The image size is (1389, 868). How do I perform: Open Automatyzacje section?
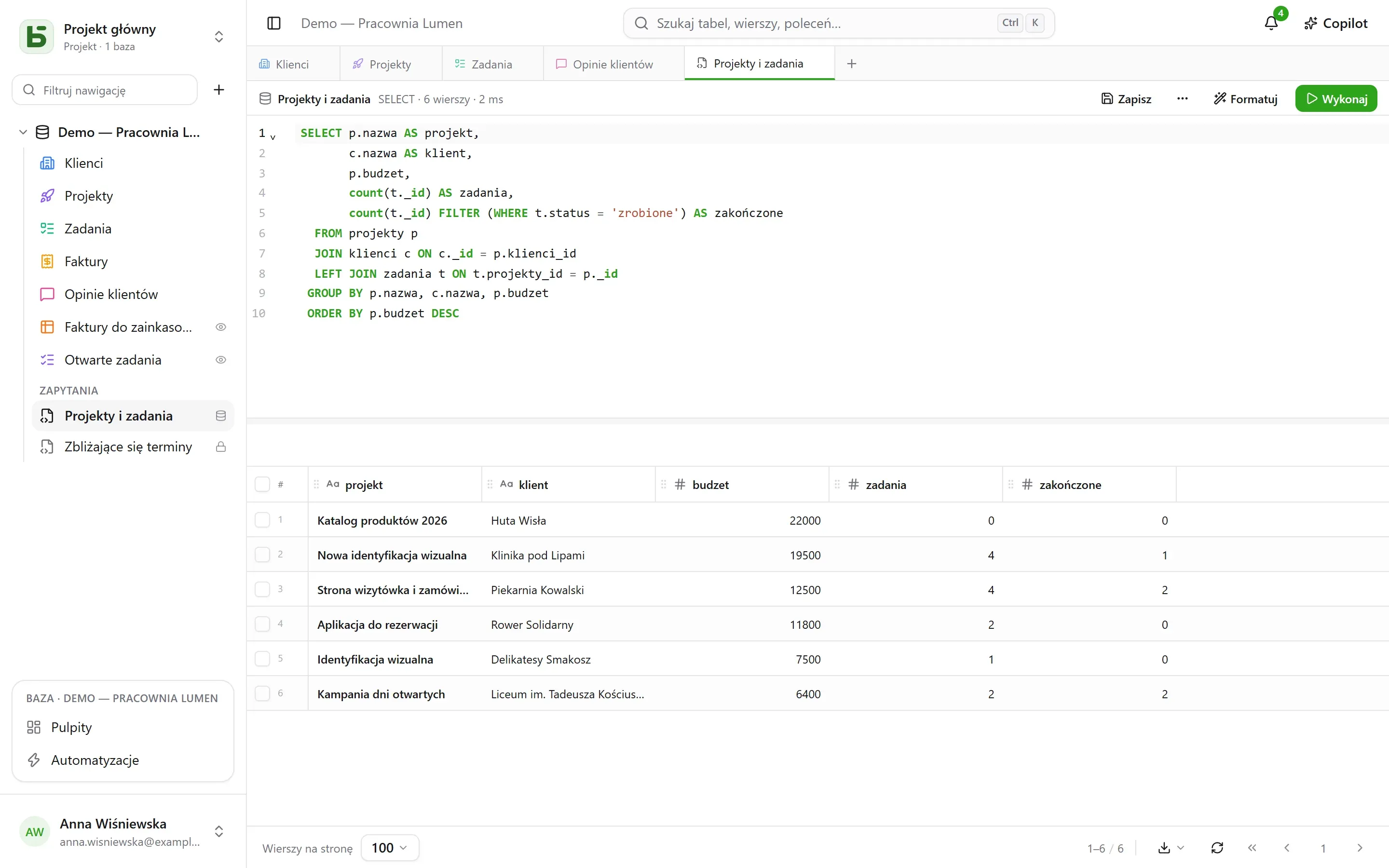pyautogui.click(x=122, y=760)
